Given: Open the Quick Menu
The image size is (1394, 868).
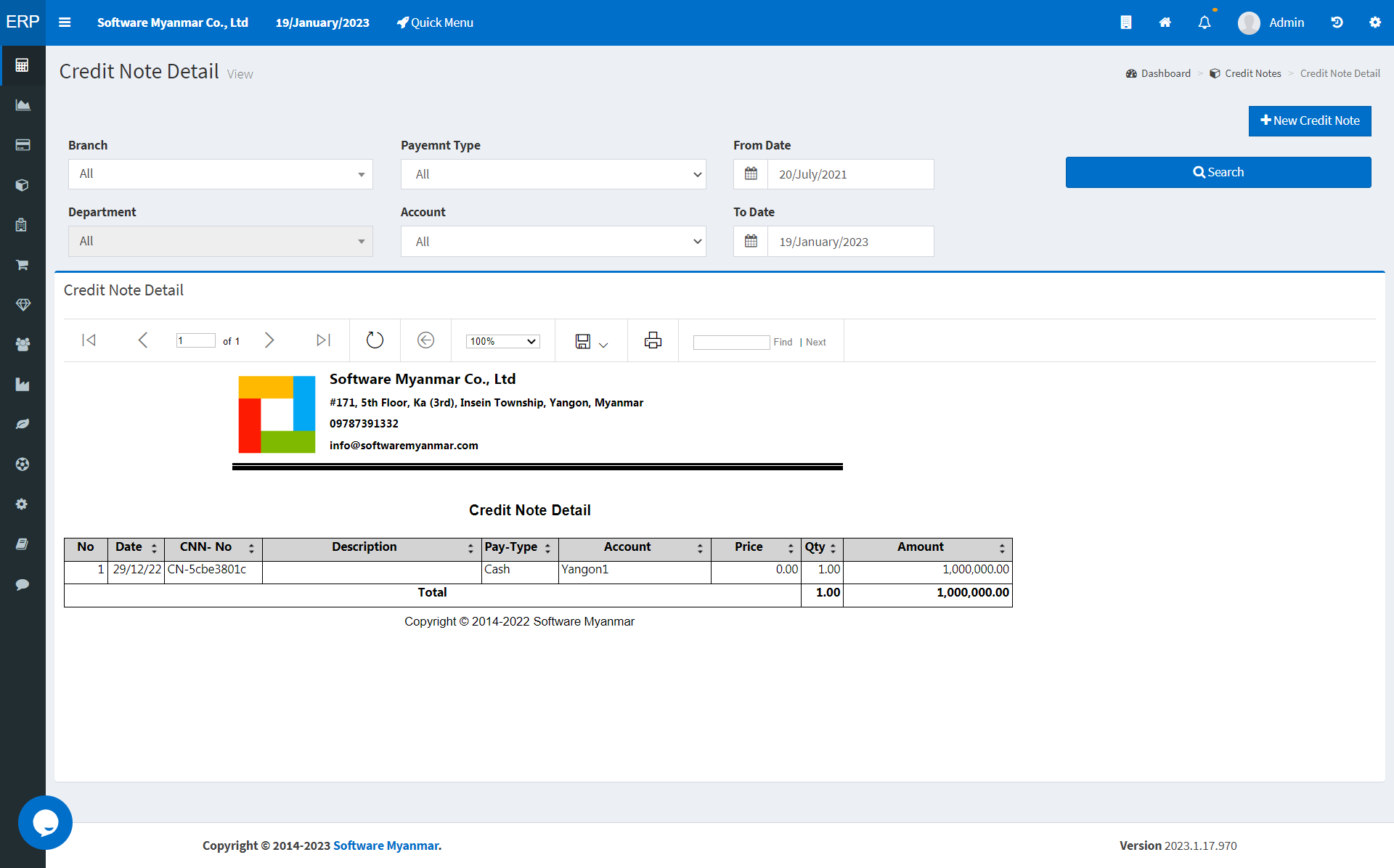Looking at the screenshot, I should (435, 22).
